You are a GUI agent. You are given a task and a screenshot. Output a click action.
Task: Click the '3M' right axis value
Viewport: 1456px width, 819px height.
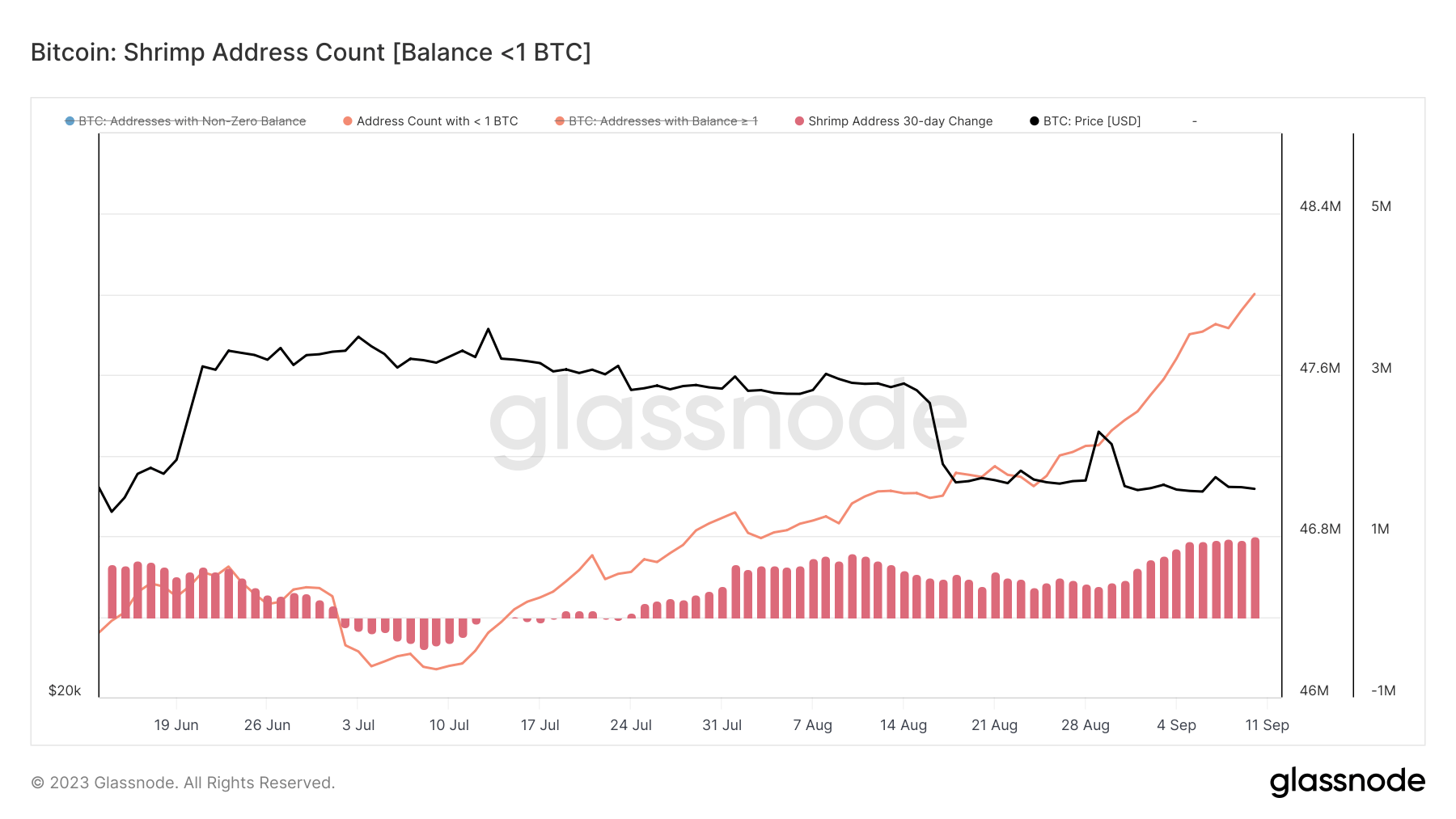[x=1381, y=368]
